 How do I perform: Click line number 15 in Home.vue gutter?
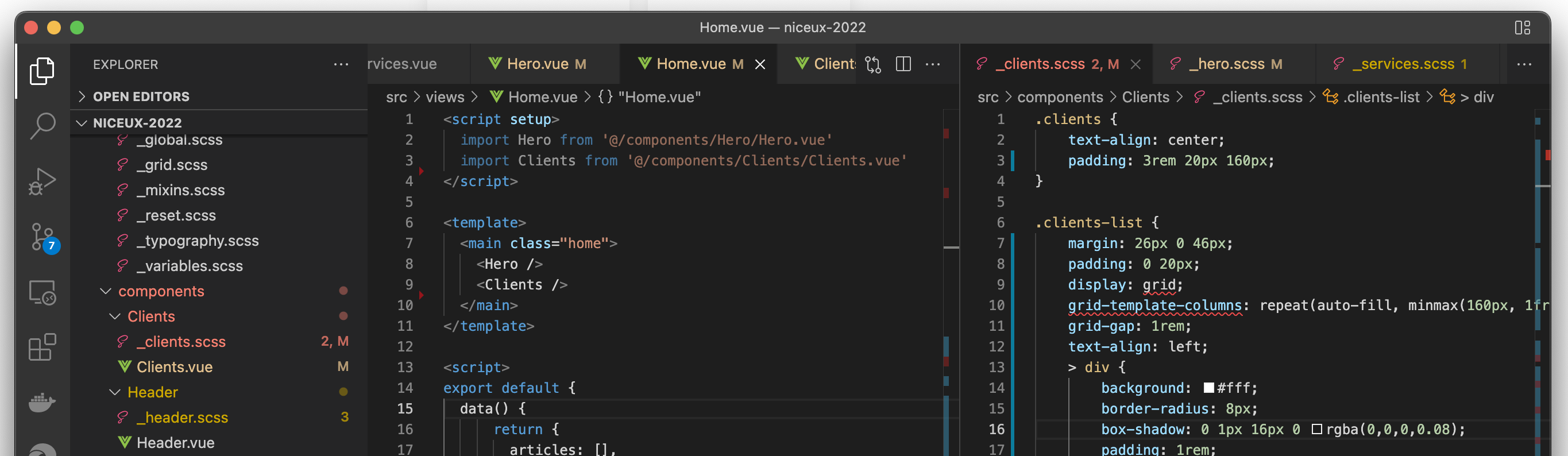tap(405, 409)
